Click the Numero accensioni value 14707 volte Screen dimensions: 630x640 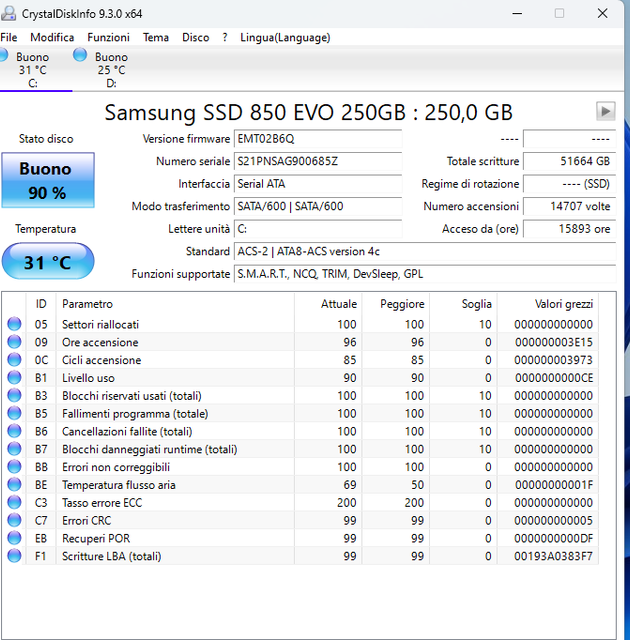pyautogui.click(x=569, y=206)
